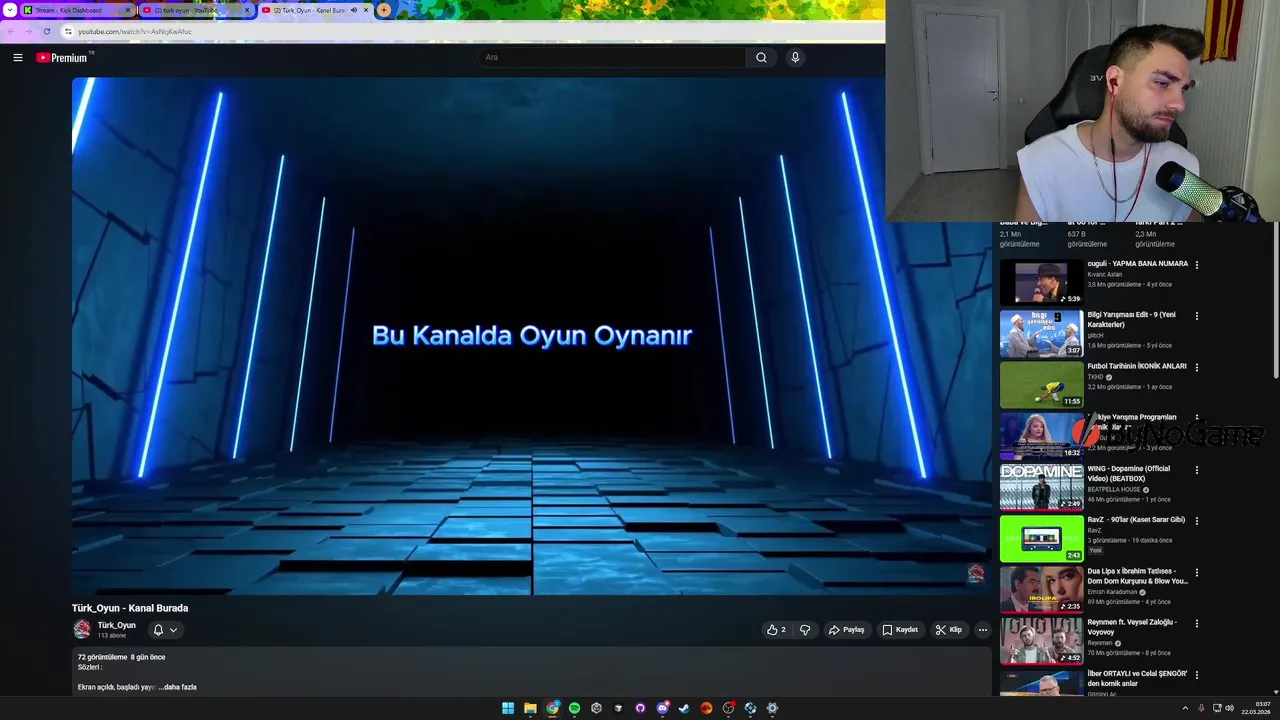The width and height of the screenshot is (1280, 720).
Task: Open File Explorer from taskbar
Action: pos(530,708)
